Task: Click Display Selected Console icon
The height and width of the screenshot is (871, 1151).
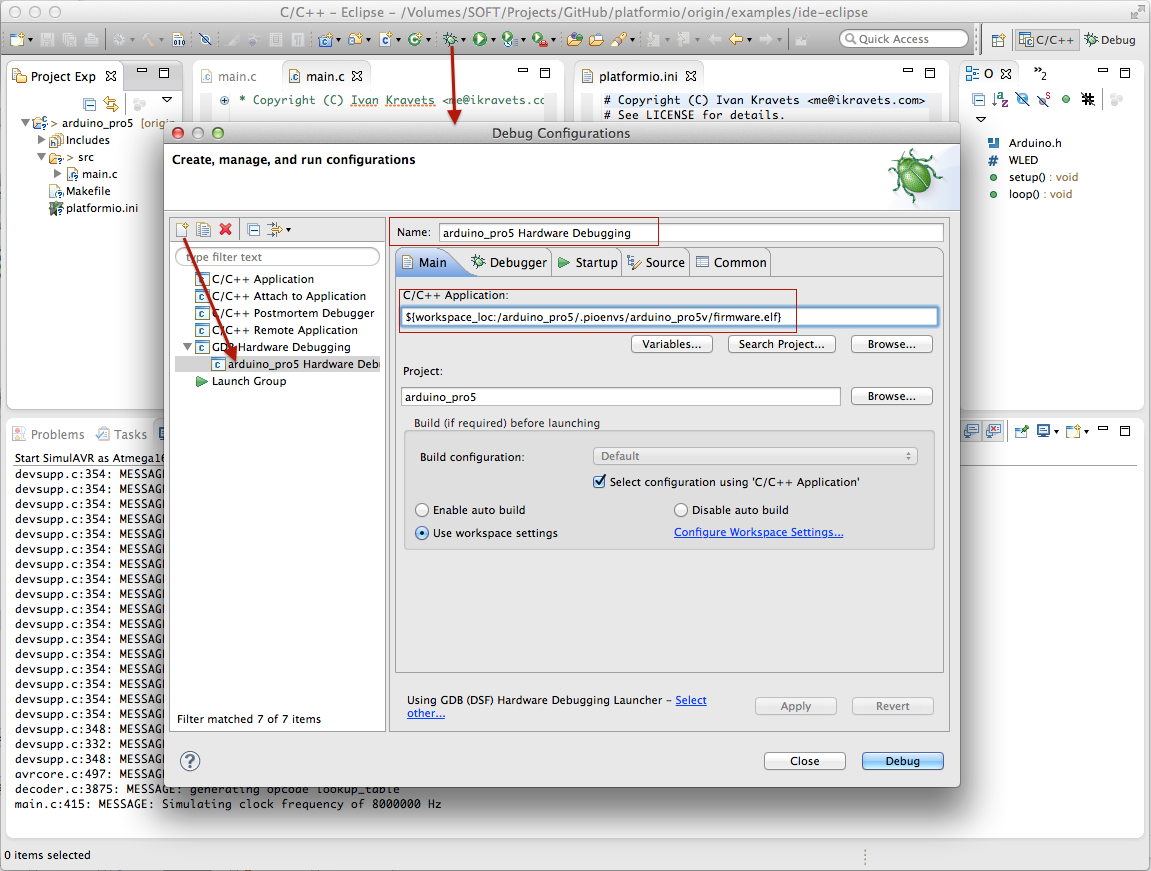Action: click(x=1043, y=431)
